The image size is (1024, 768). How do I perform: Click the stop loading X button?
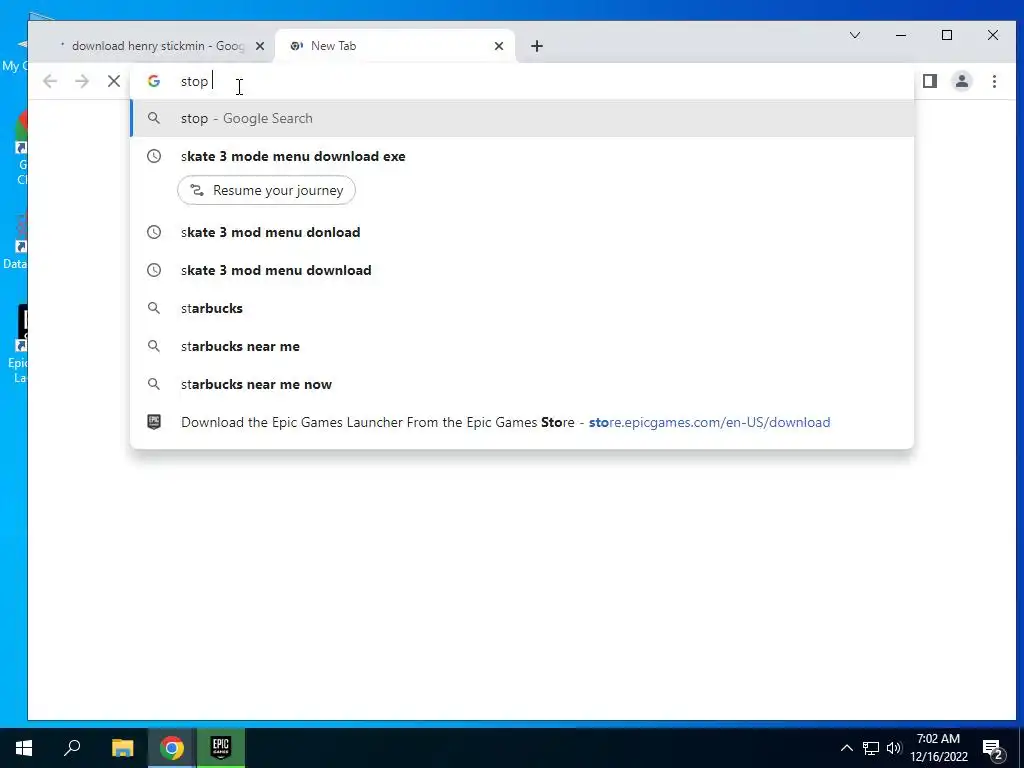coord(114,81)
